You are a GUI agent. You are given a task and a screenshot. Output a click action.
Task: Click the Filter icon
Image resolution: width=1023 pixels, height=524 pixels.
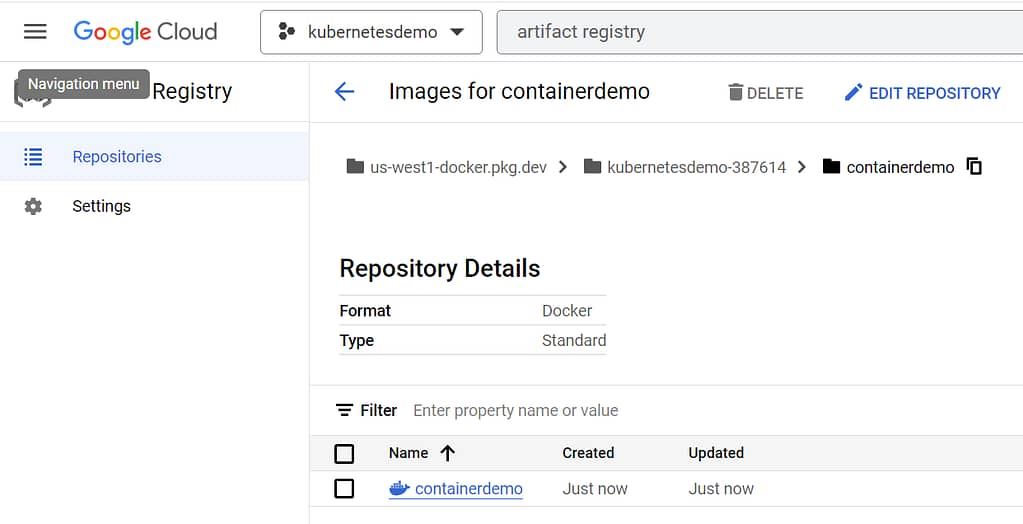[344, 410]
